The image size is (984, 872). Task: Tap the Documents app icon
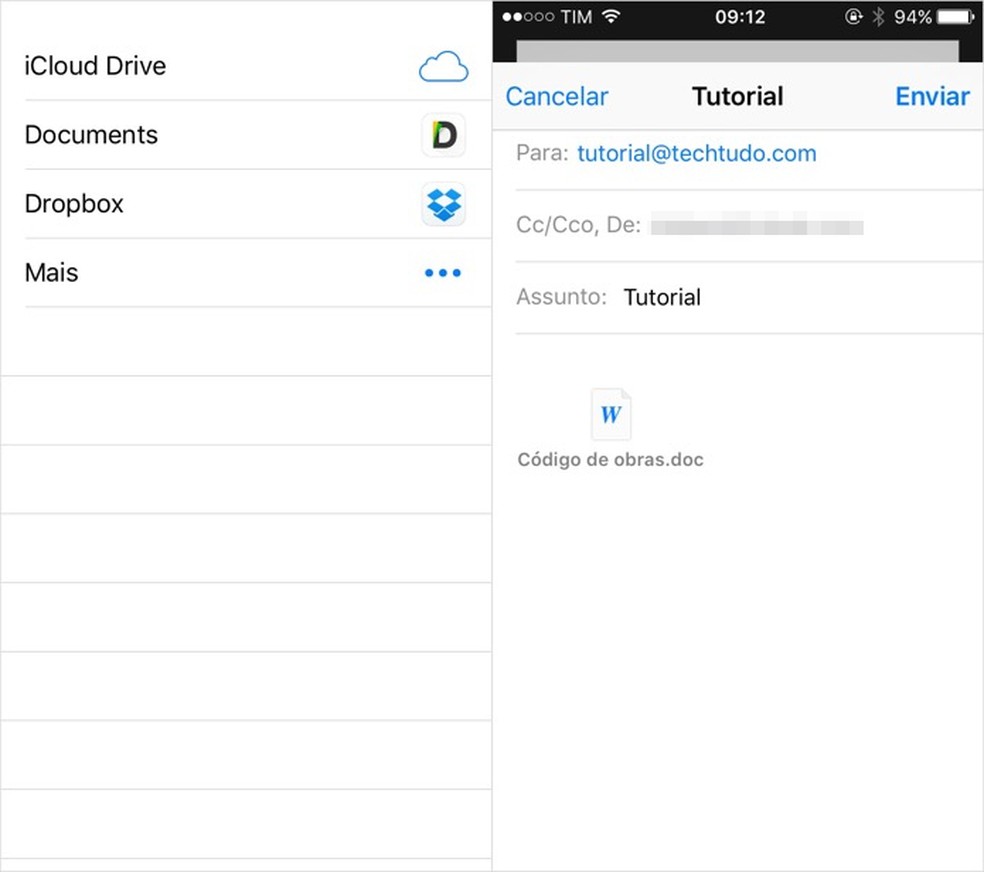(x=444, y=135)
